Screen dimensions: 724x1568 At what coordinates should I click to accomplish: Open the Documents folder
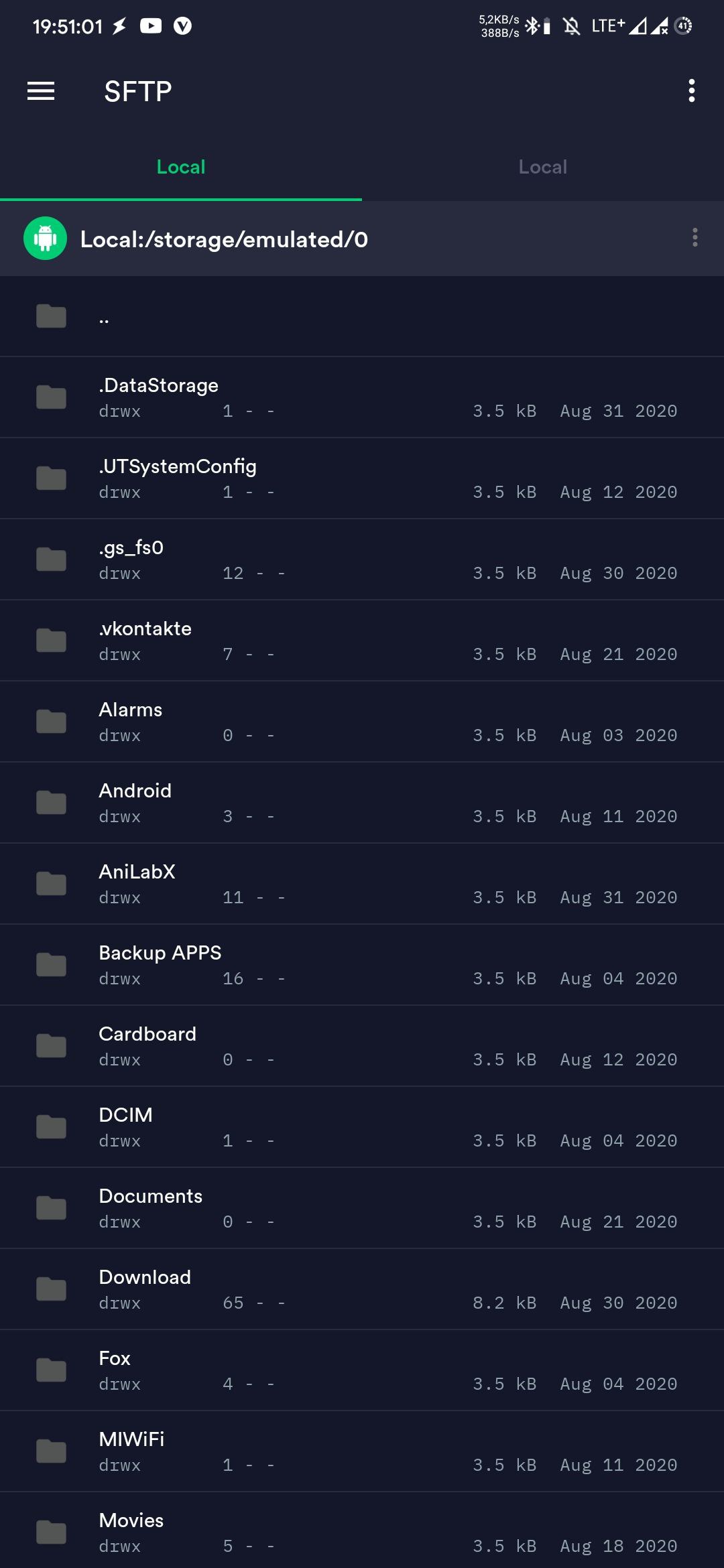point(362,1208)
